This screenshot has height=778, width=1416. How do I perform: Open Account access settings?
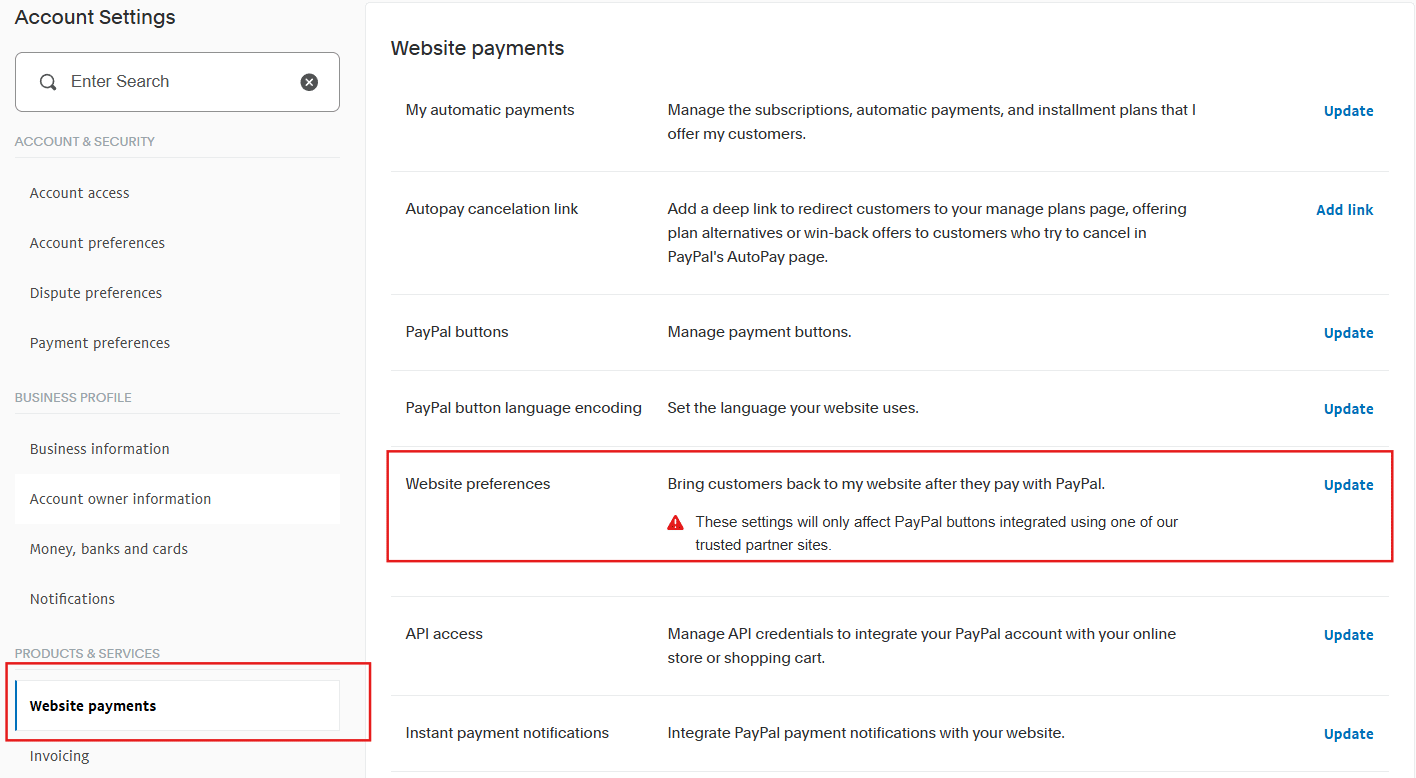point(80,193)
